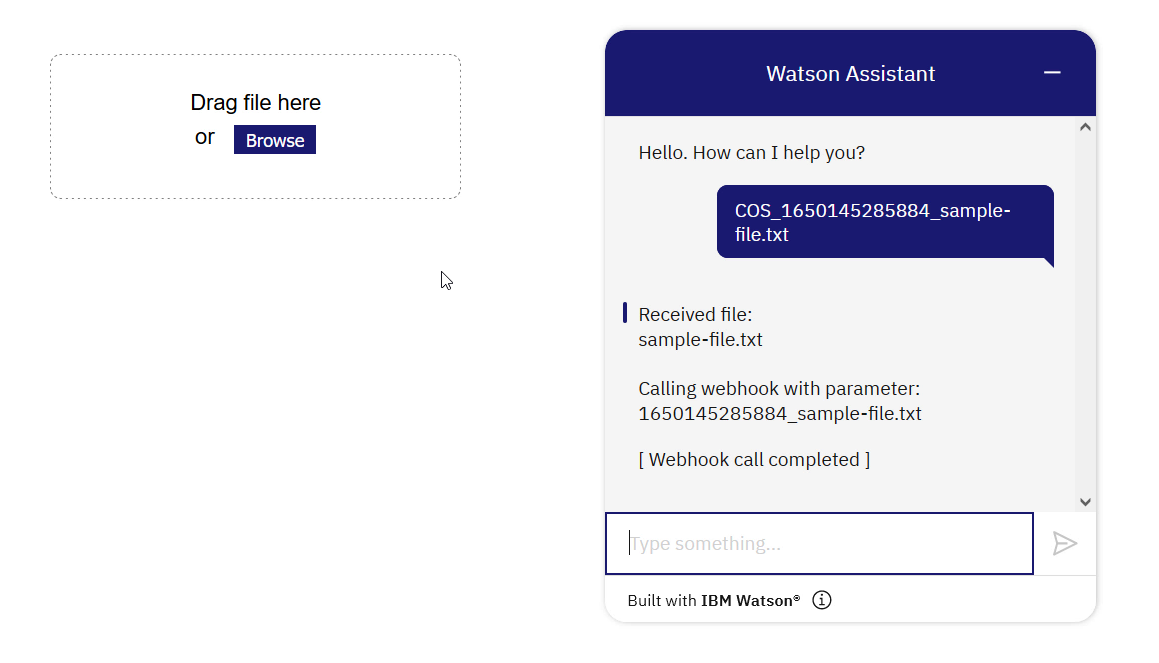Click the paper plane send control area
1159x663 pixels.
[x=1064, y=543]
